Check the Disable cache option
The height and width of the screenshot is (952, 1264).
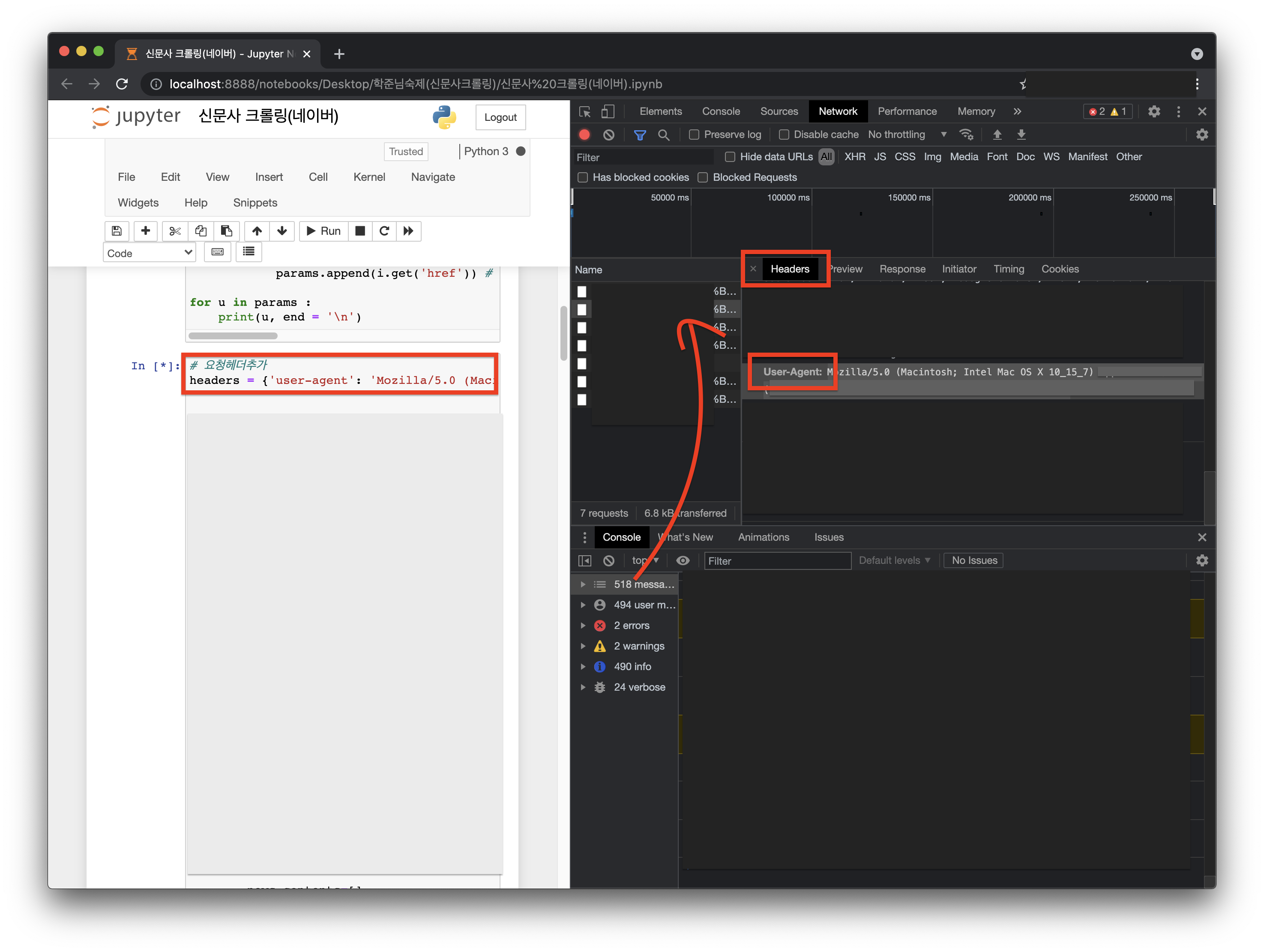[x=784, y=135]
